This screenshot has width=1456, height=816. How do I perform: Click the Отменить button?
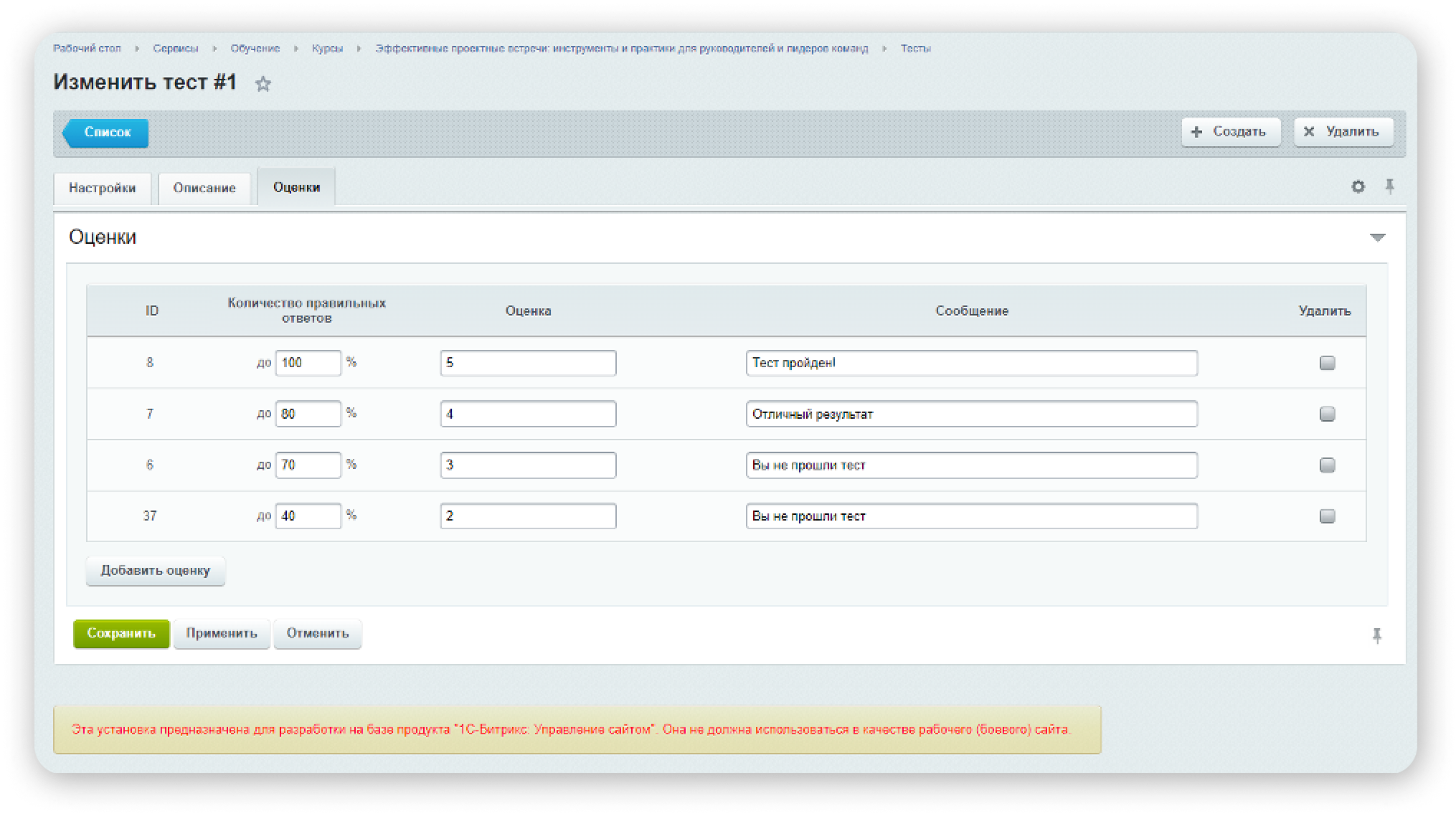pos(318,634)
